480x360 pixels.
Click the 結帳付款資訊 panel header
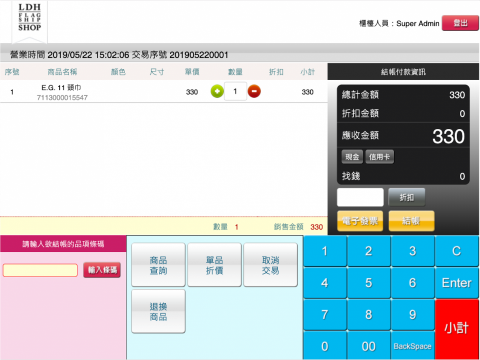pyautogui.click(x=403, y=72)
